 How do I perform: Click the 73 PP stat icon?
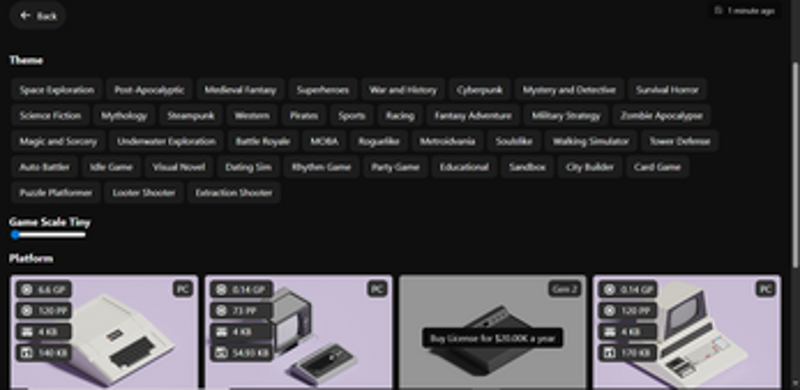221,310
